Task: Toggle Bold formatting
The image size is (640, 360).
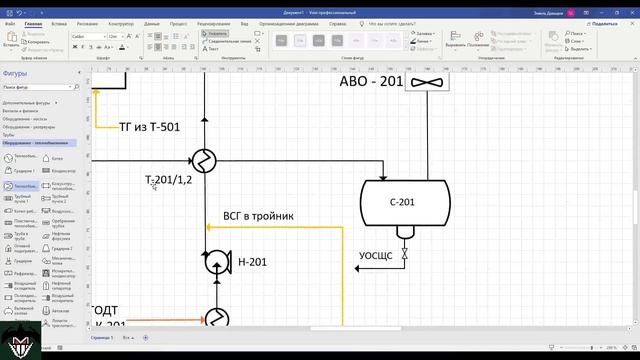Action: [75, 47]
